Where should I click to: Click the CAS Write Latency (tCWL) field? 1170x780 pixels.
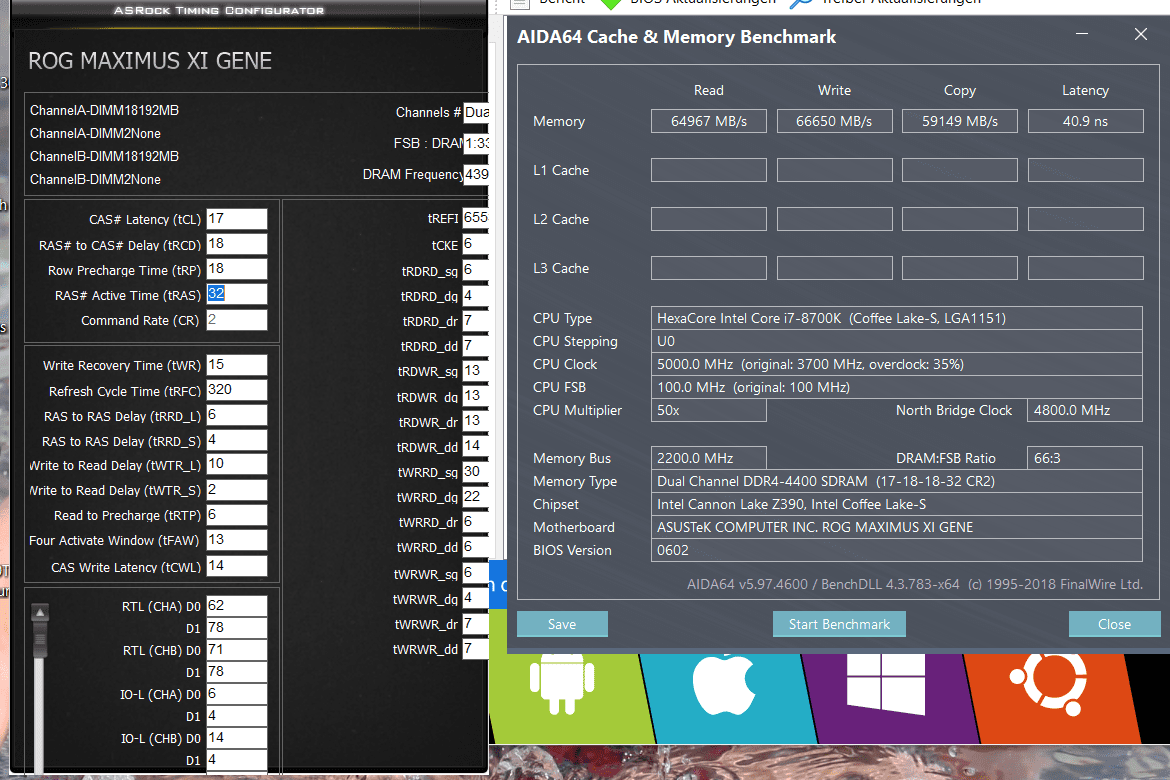(237, 566)
